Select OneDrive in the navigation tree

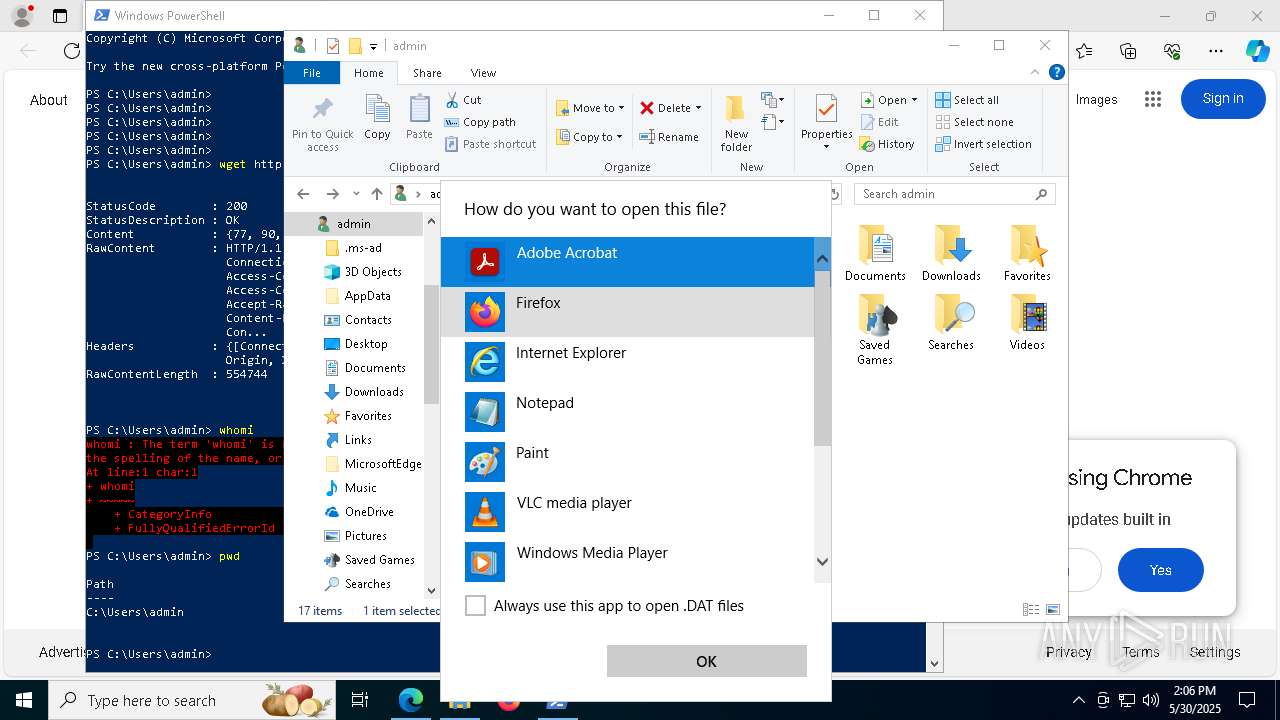(x=358, y=512)
